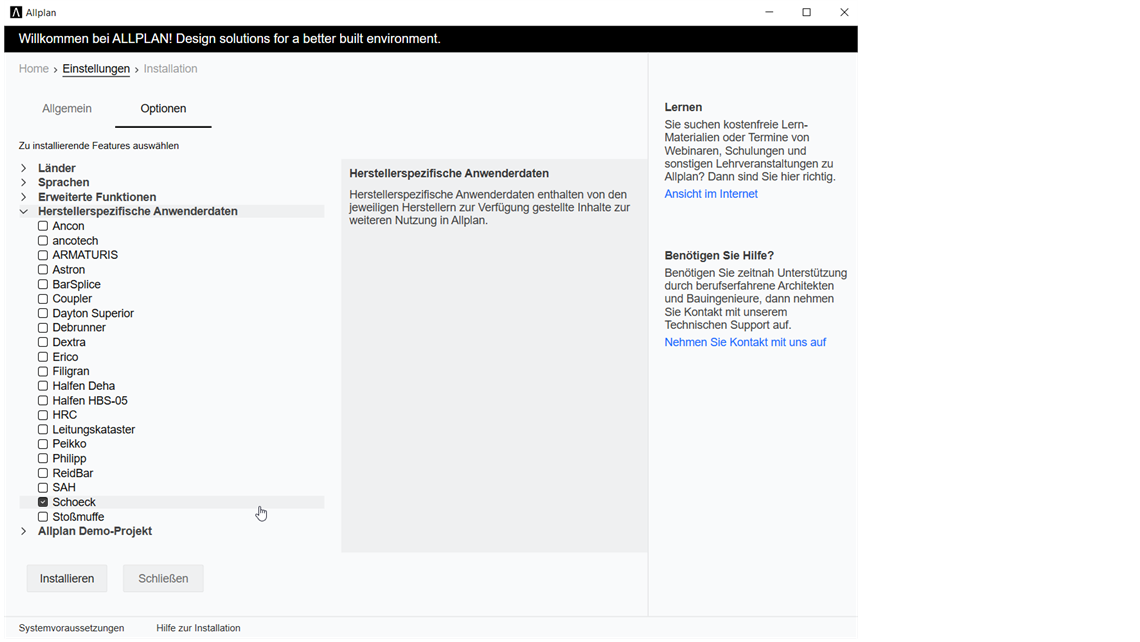The width and height of the screenshot is (1140, 642).
Task: Uncheck the Schoeck checkbox
Action: (x=43, y=502)
